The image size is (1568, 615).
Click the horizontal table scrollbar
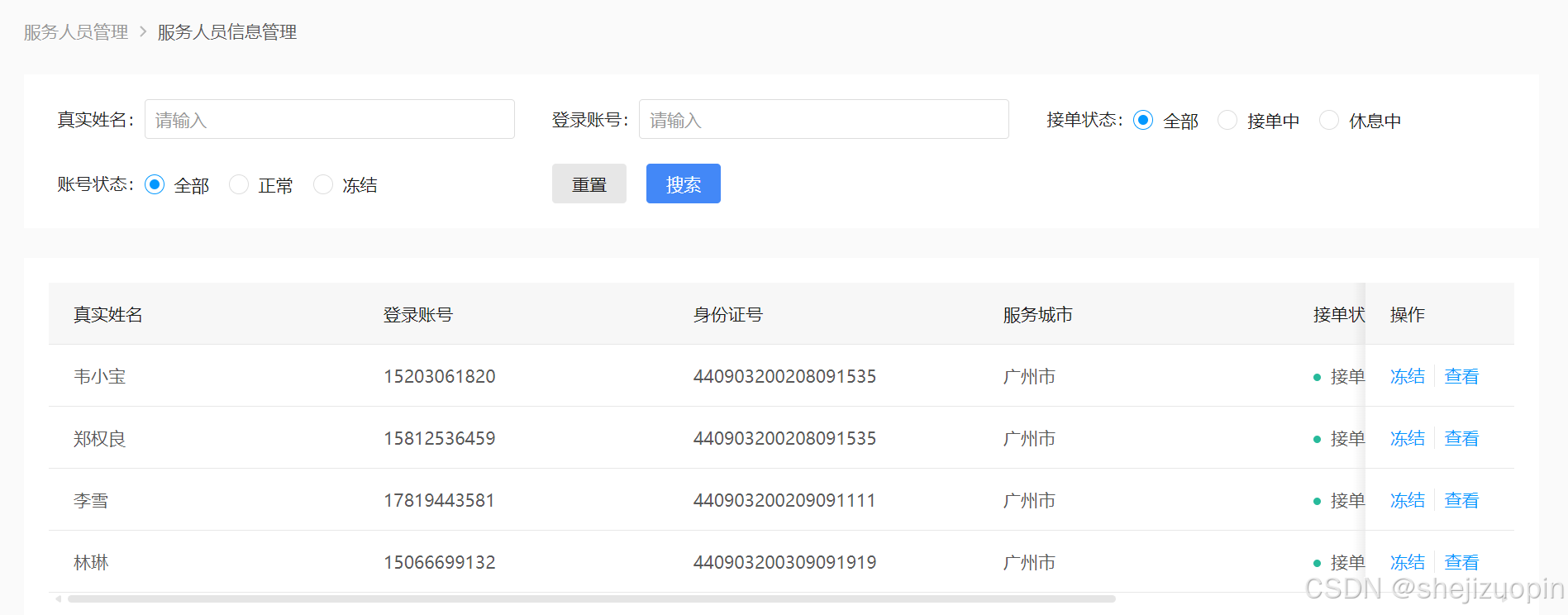[592, 598]
